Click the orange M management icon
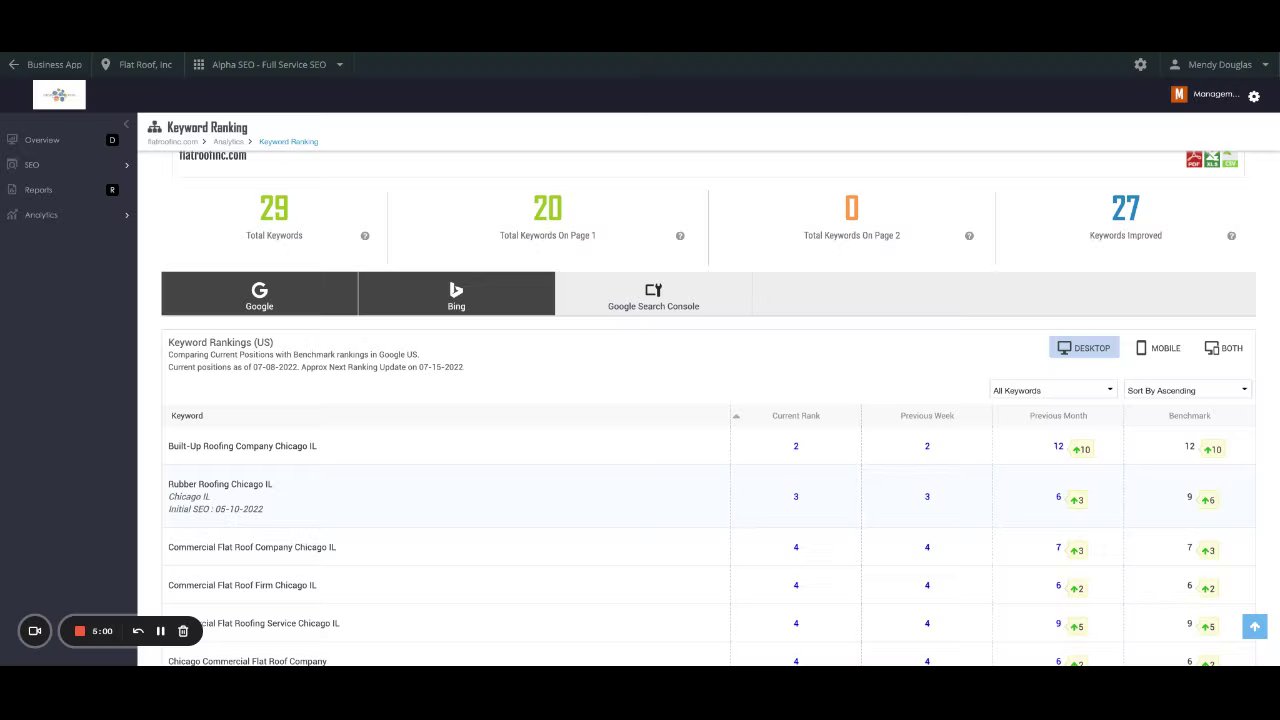This screenshot has width=1280, height=720. click(1179, 94)
